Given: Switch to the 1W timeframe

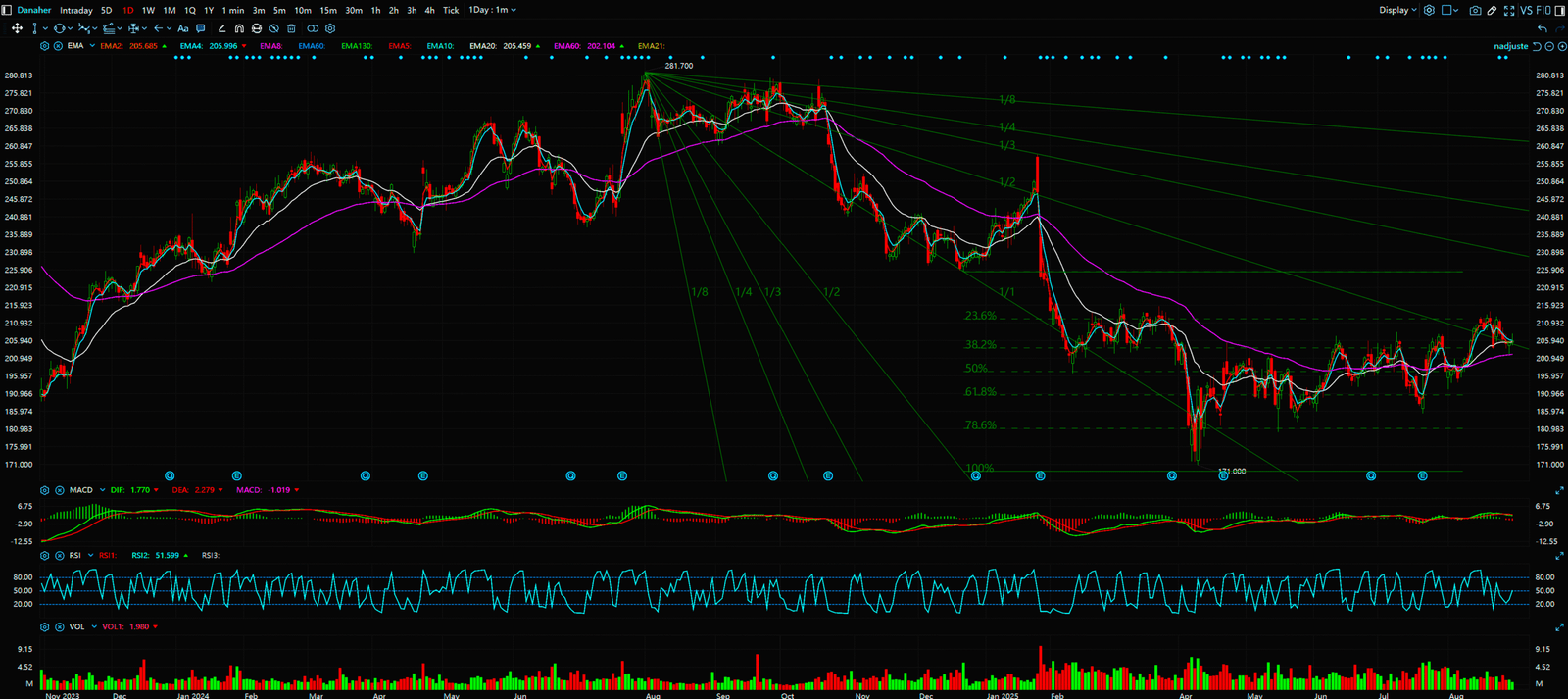Looking at the screenshot, I should [x=148, y=10].
